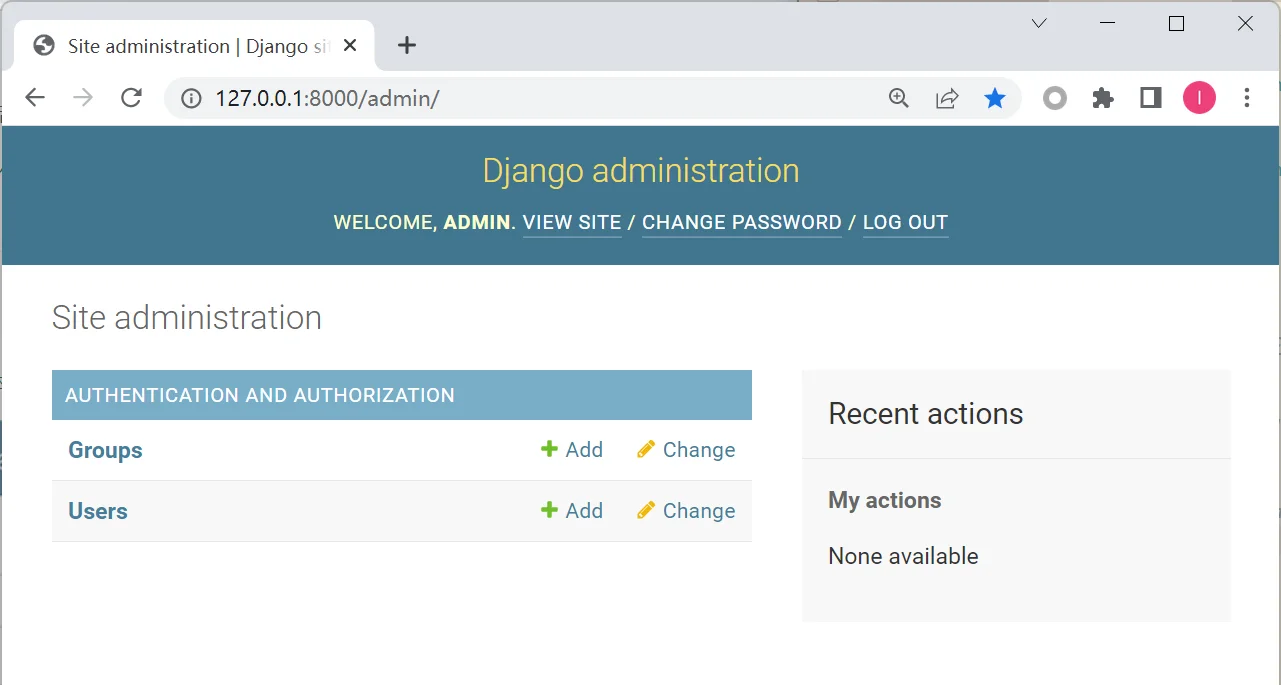Screen dimensions: 1281x685
Task: Open the zoom magnifier icon in address bar
Action: point(899,98)
